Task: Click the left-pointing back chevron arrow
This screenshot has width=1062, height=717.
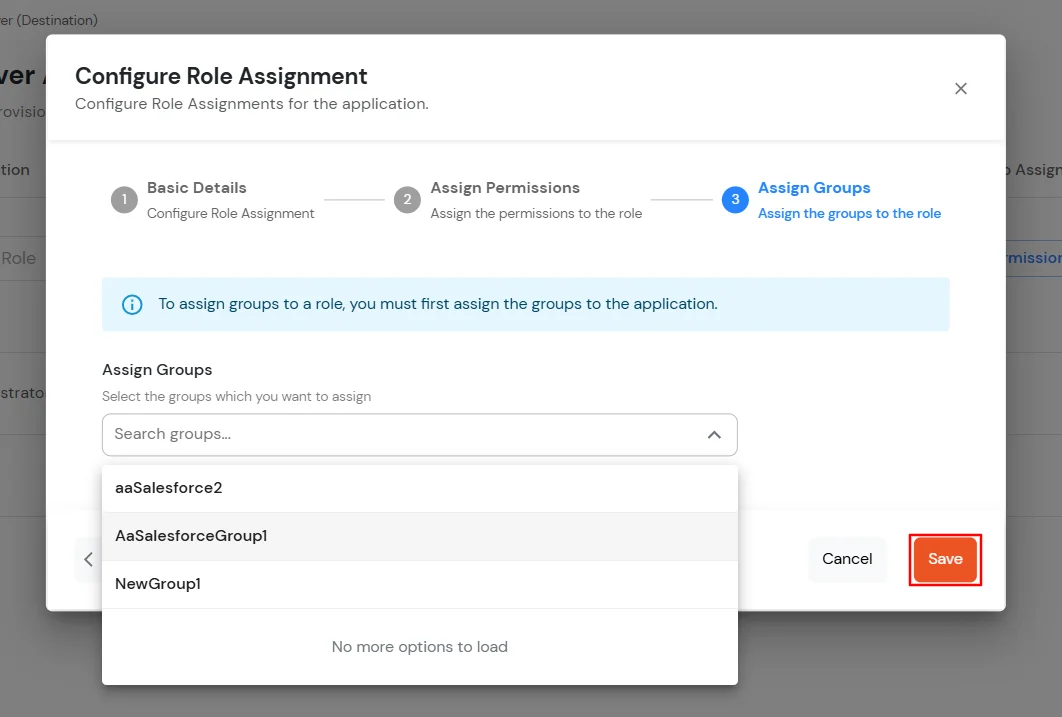Action: (x=88, y=559)
